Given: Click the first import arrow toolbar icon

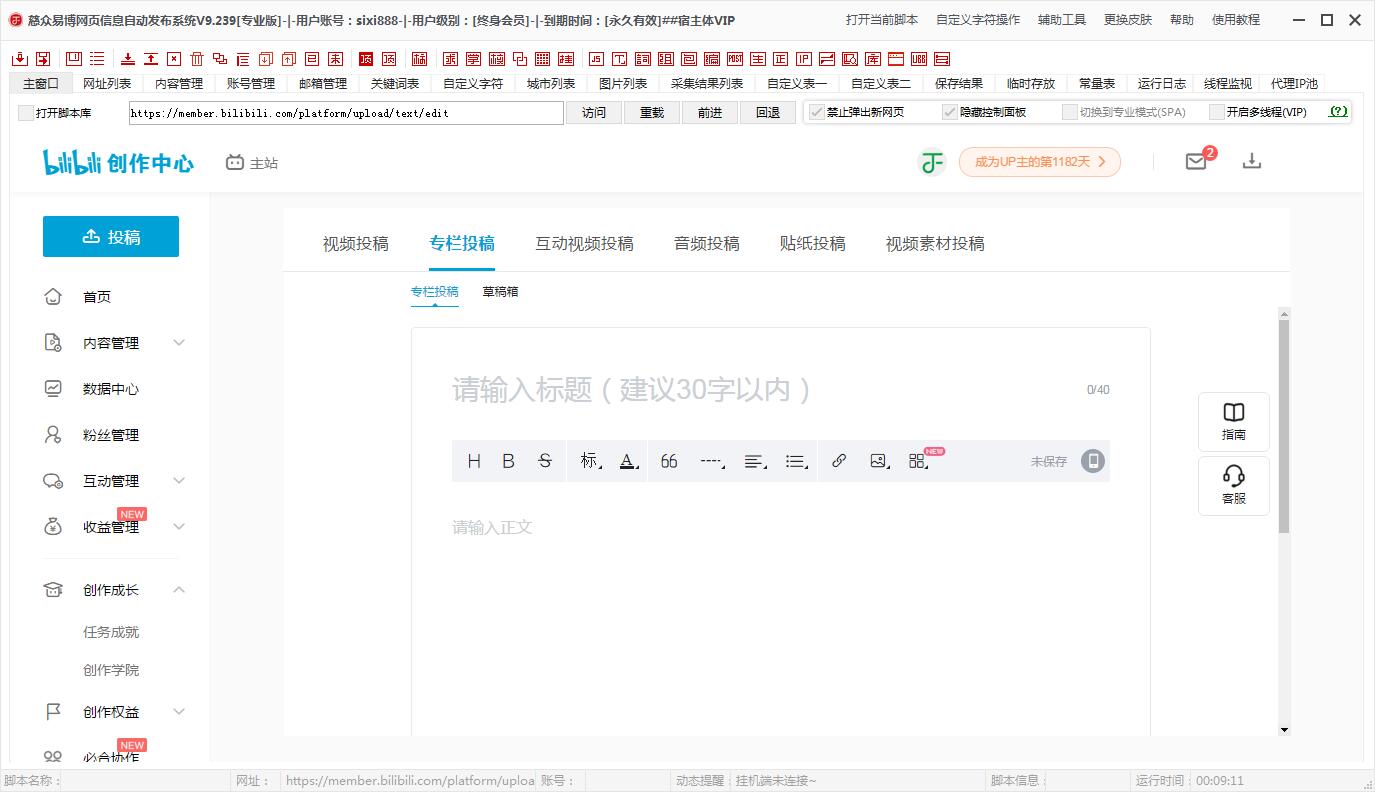Looking at the screenshot, I should click(x=20, y=59).
